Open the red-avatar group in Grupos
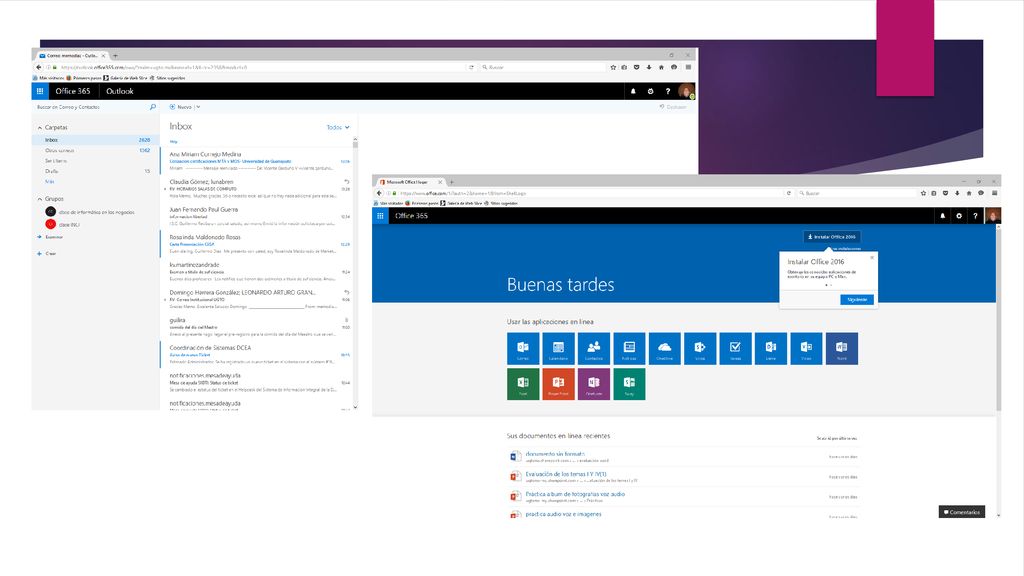Screen dimensions: 1024x576 click(63, 224)
